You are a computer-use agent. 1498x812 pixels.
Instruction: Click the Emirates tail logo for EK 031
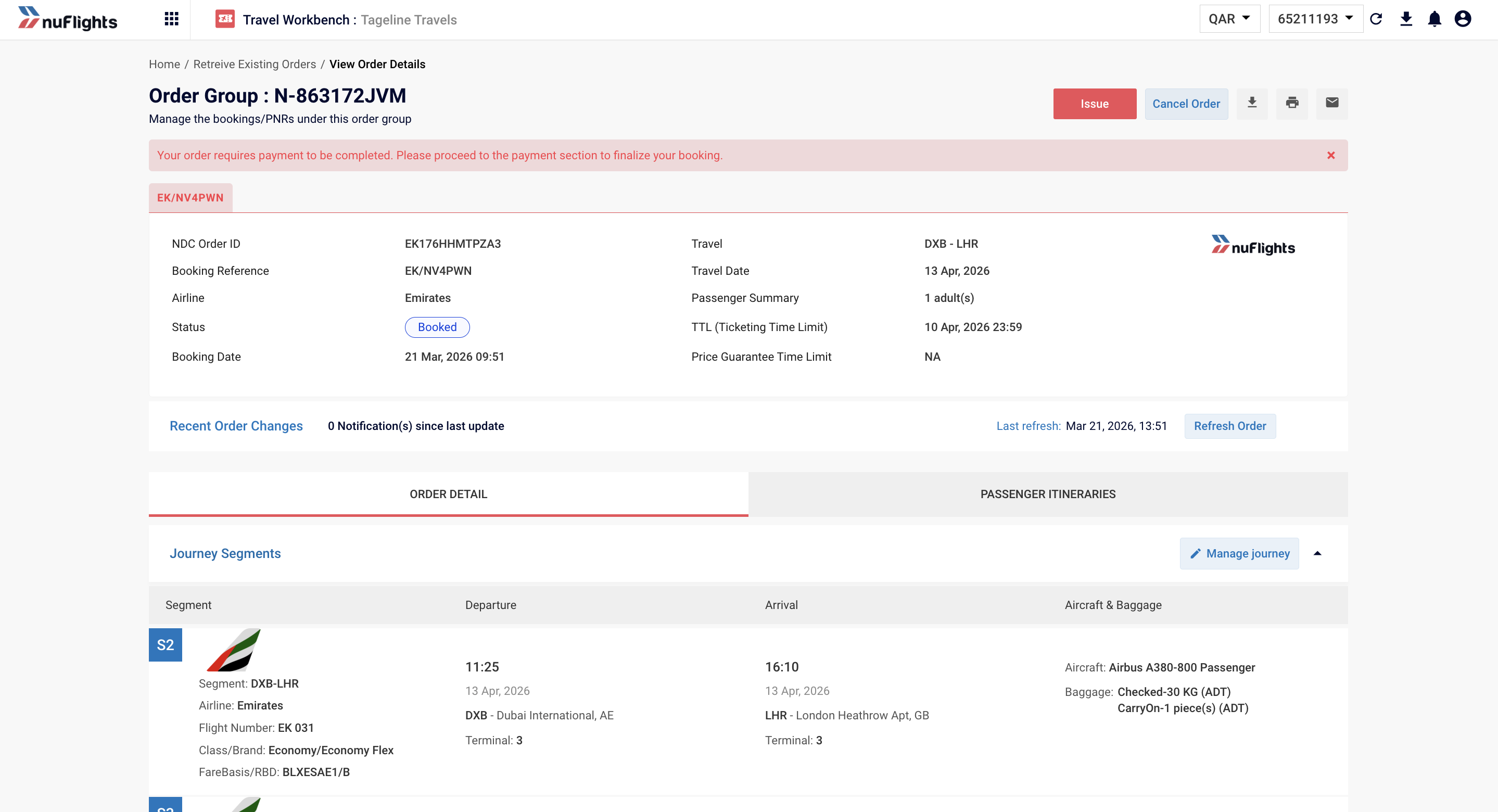pos(233,650)
